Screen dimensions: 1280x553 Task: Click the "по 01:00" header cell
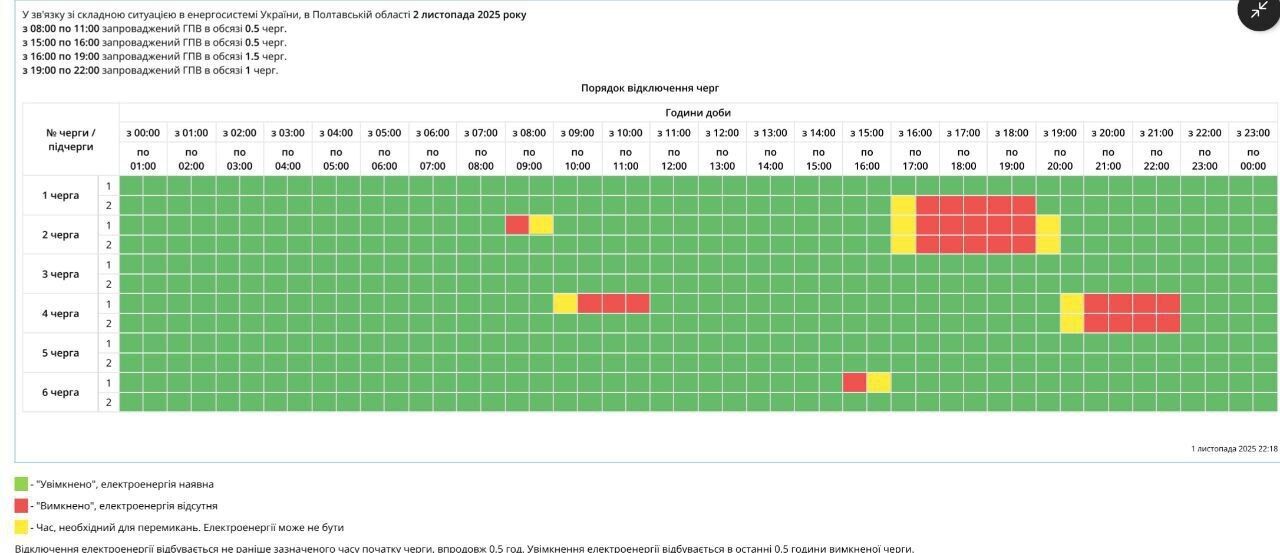click(143, 159)
